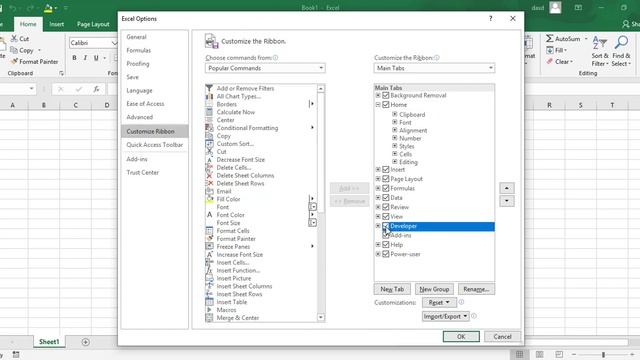
Task: Toggle the Power-user tab checkbox
Action: pyautogui.click(x=386, y=254)
